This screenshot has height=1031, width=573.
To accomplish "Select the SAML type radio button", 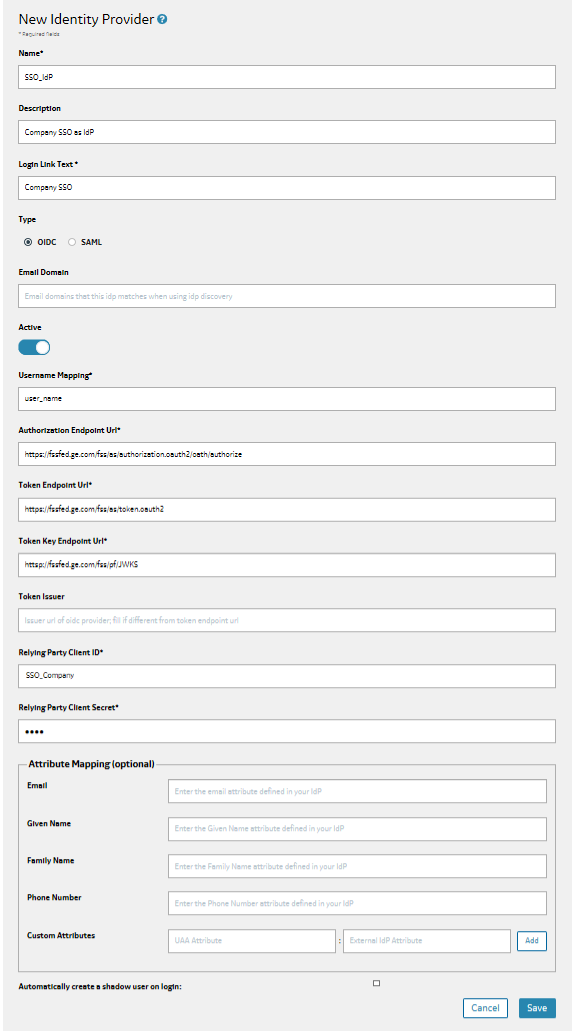I will tap(72, 242).
